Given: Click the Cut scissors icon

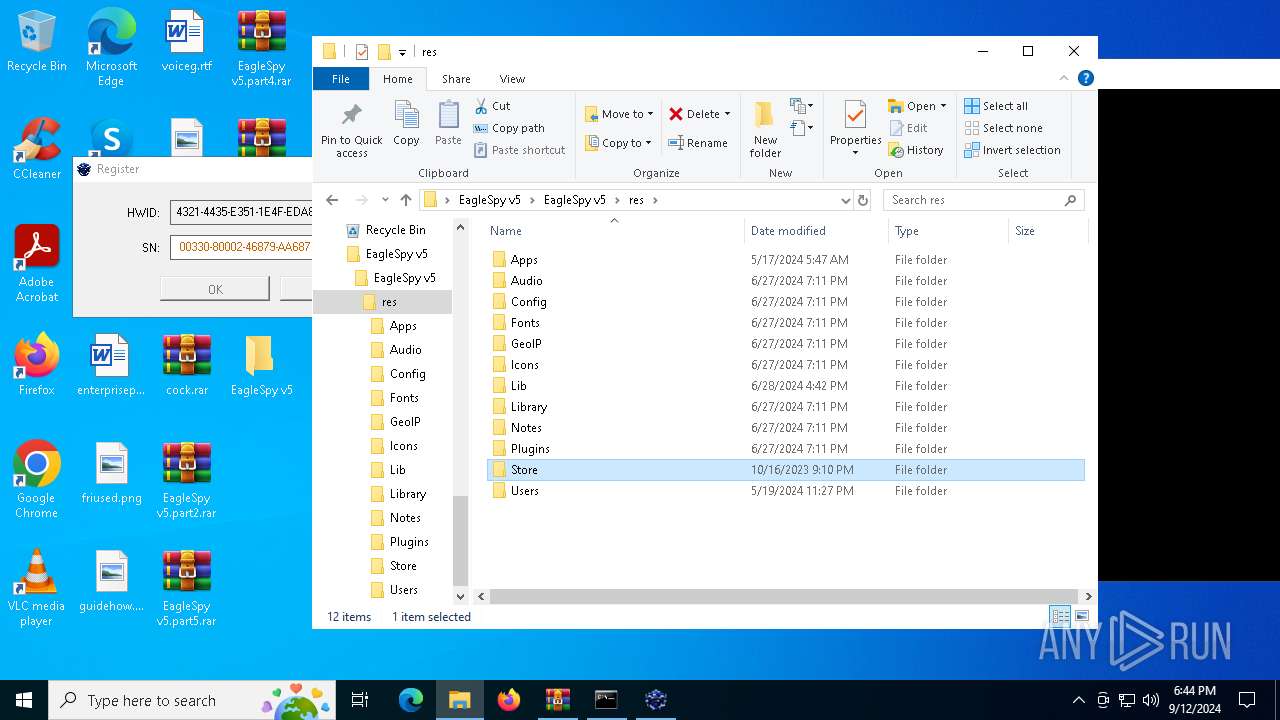Looking at the screenshot, I should [481, 106].
